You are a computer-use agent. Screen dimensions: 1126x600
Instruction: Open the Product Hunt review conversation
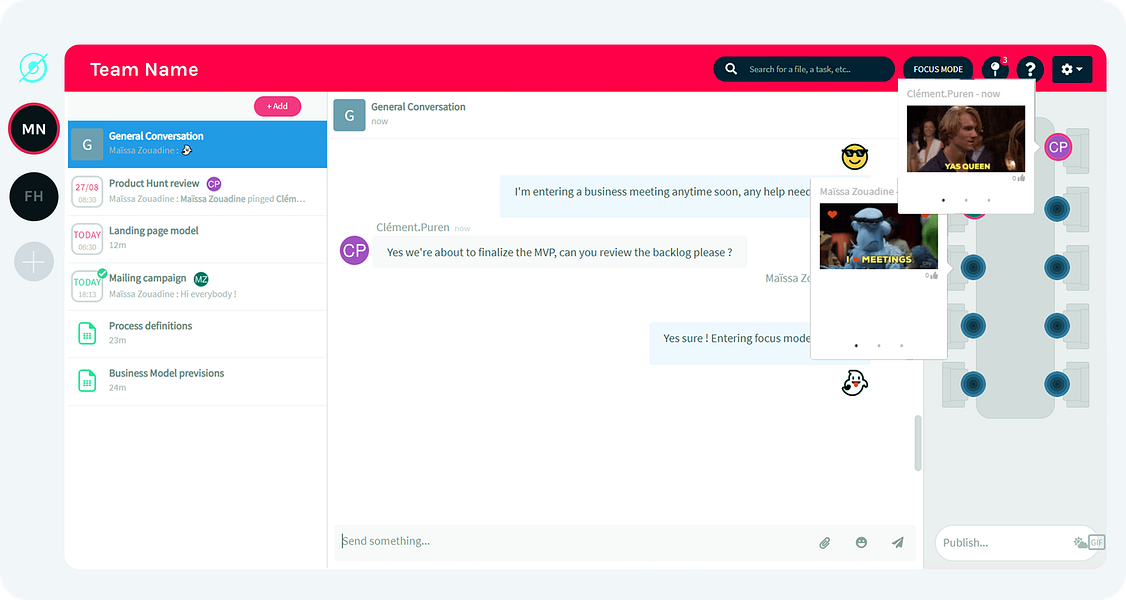pos(197,191)
